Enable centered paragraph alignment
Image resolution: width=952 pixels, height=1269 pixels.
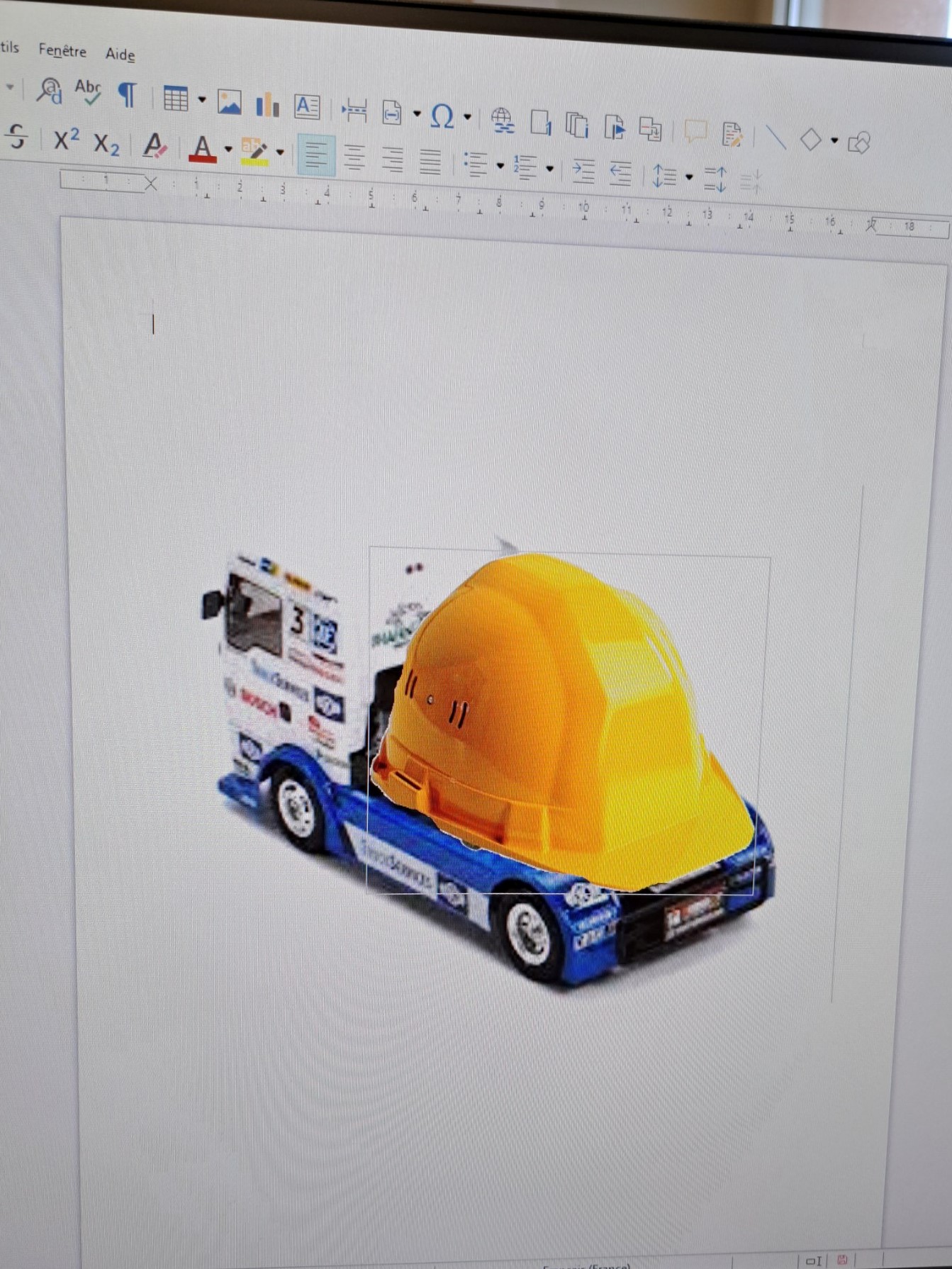[354, 157]
